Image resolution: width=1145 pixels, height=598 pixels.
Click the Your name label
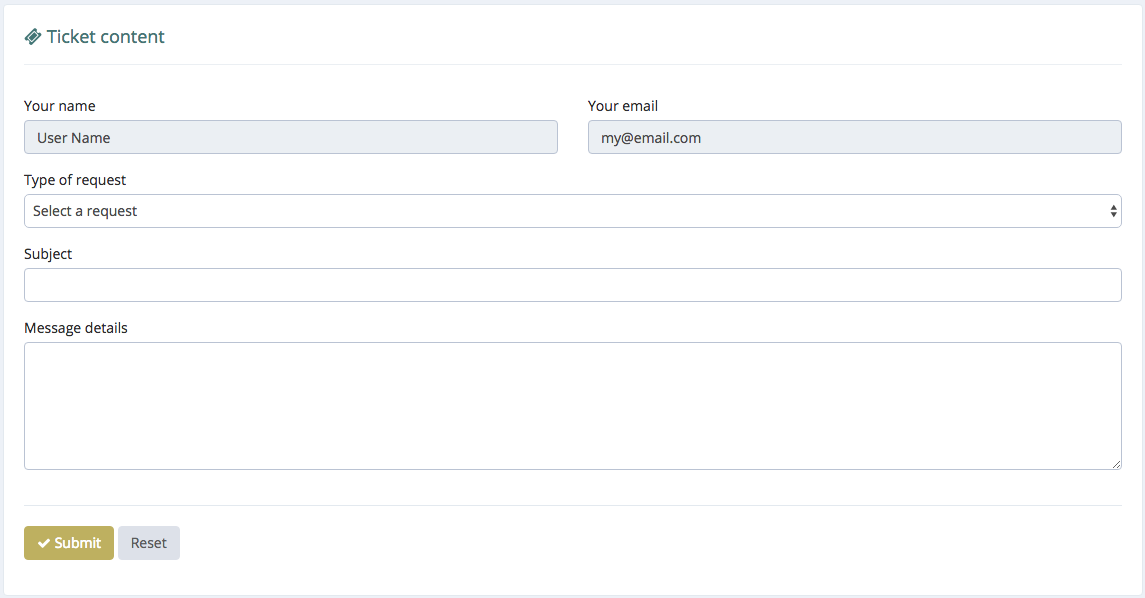point(60,106)
